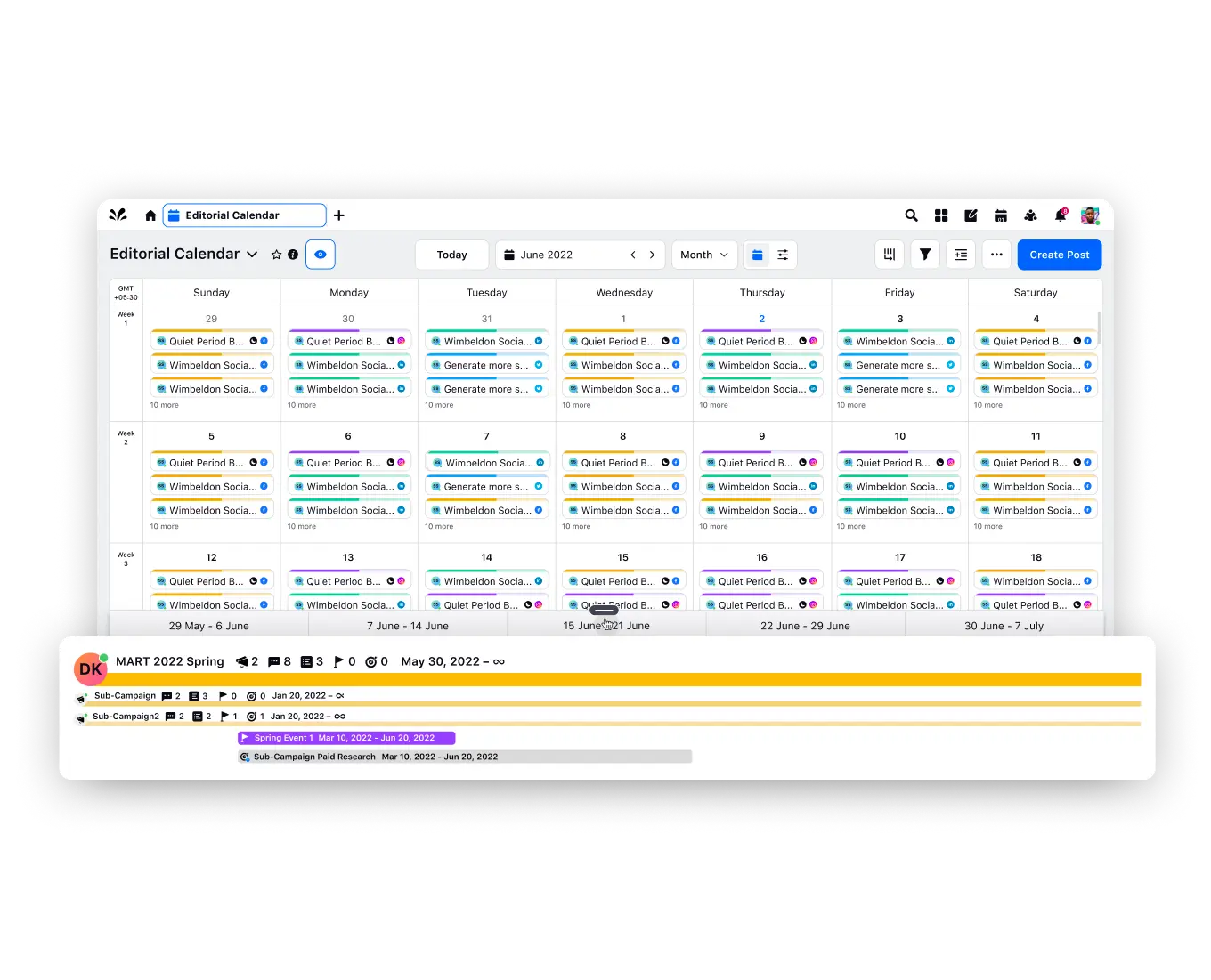
Task: Click the yellow MART 2022 Spring campaign bar
Action: 623,679
